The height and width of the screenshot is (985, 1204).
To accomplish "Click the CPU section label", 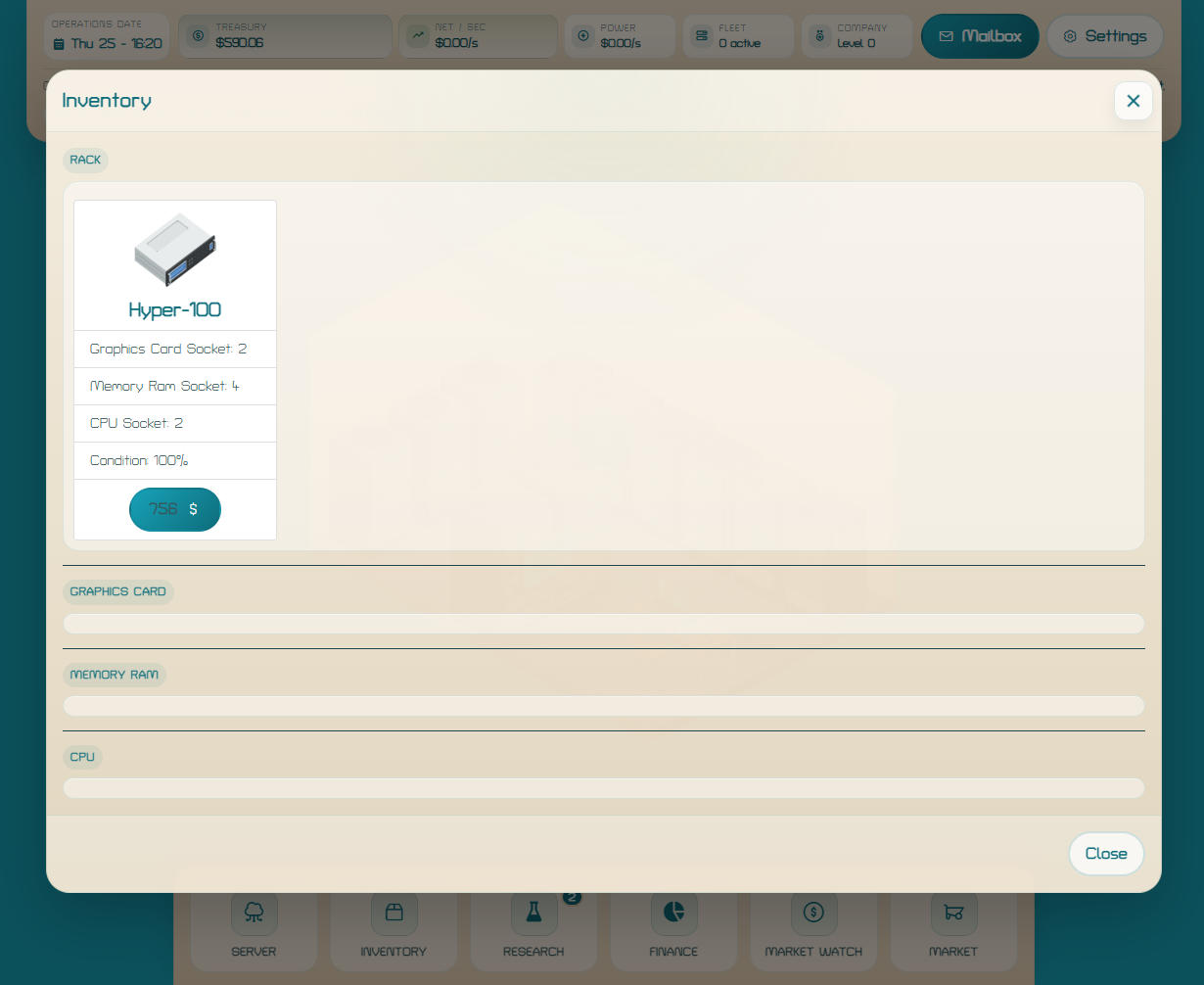I will pos(82,757).
